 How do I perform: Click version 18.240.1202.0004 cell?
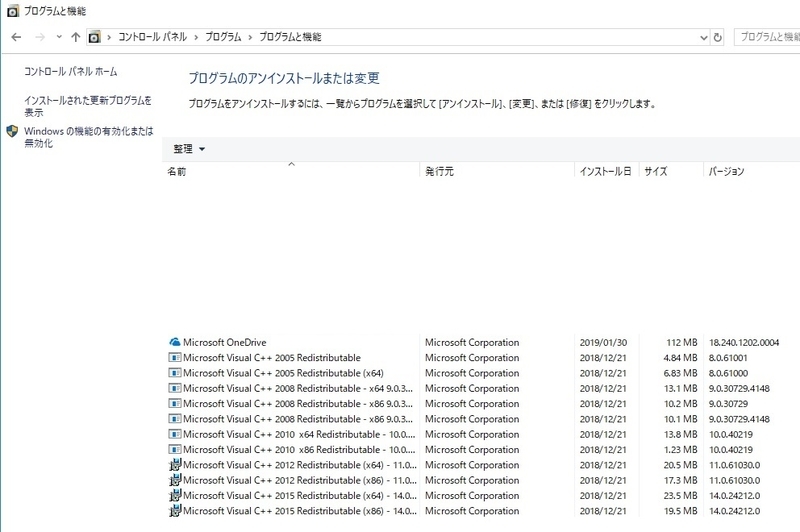744,342
